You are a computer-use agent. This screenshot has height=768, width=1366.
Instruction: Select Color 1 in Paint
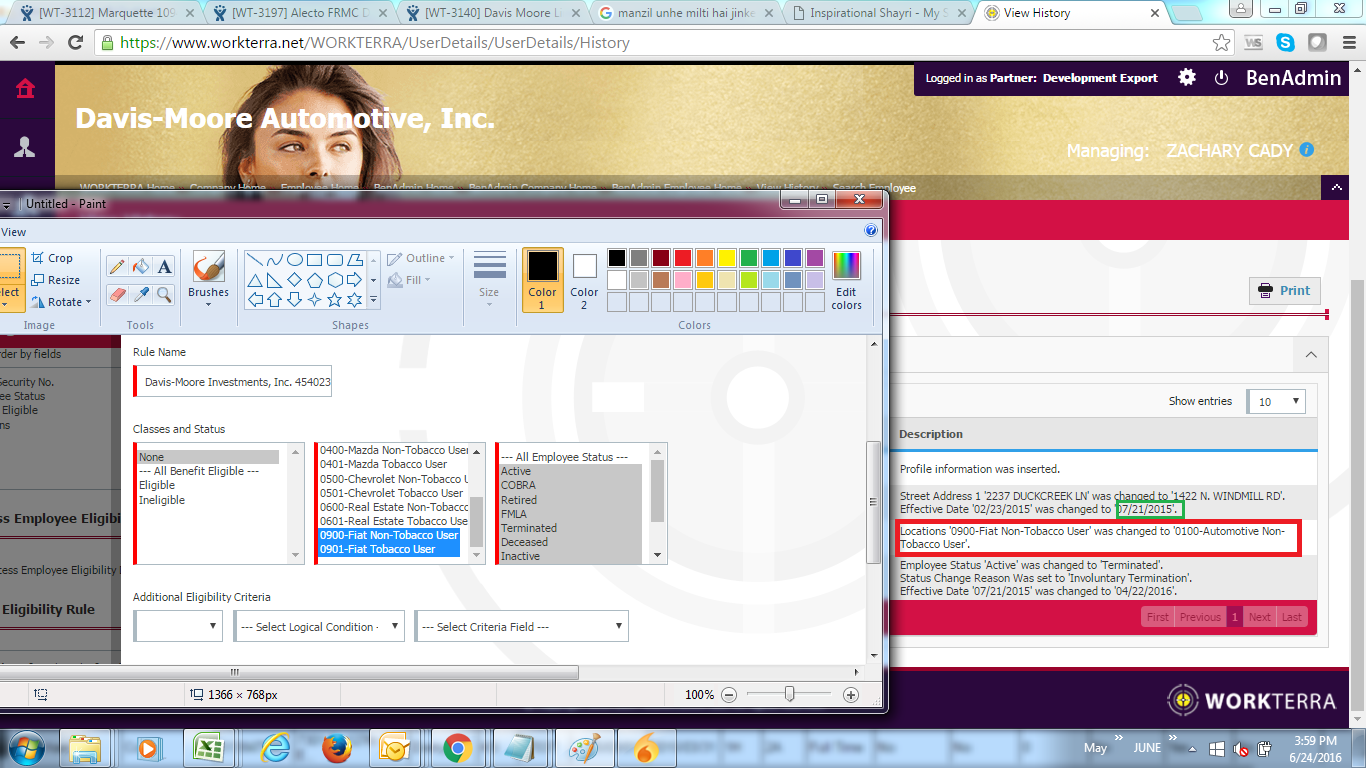tap(543, 279)
